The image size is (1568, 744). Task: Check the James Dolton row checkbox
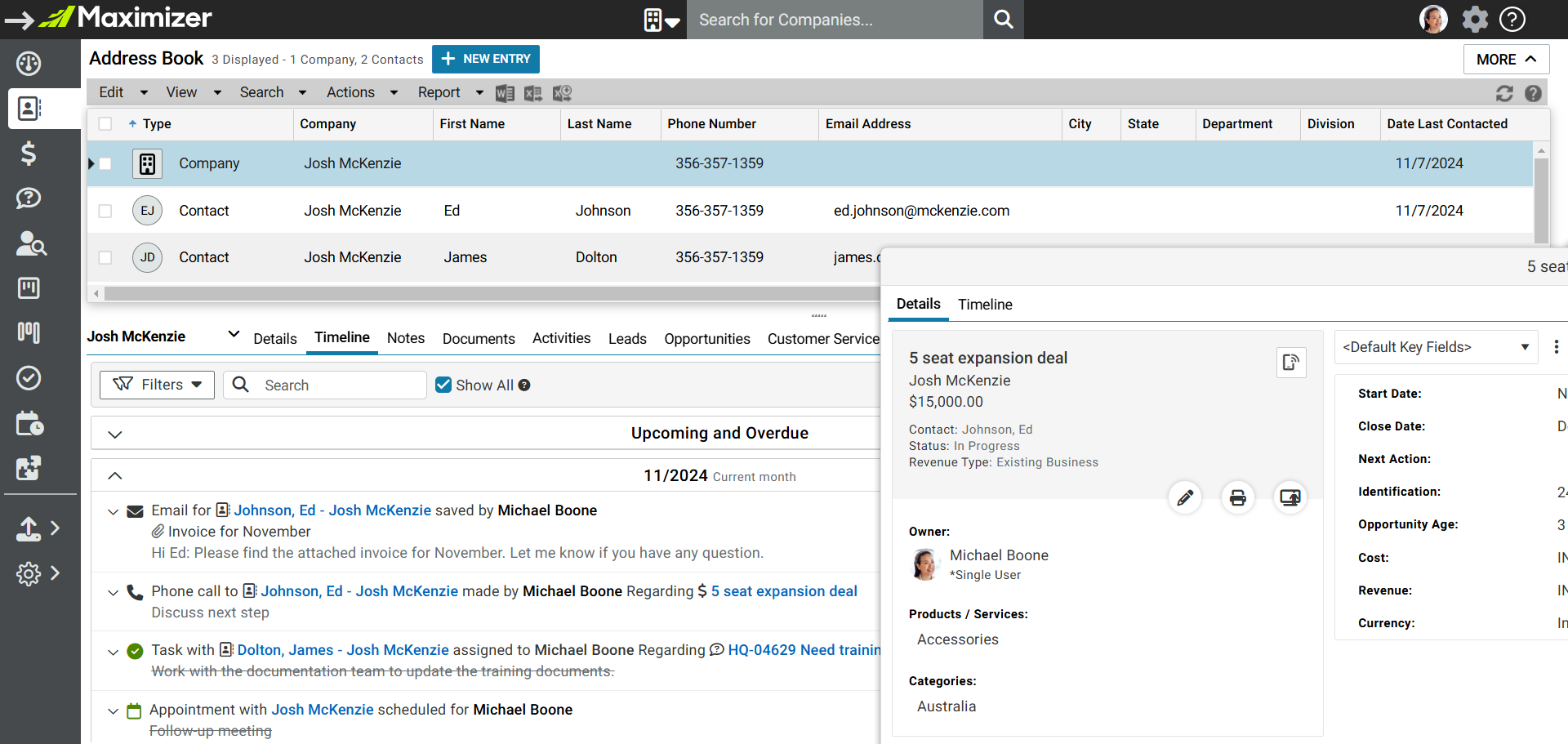click(x=105, y=257)
